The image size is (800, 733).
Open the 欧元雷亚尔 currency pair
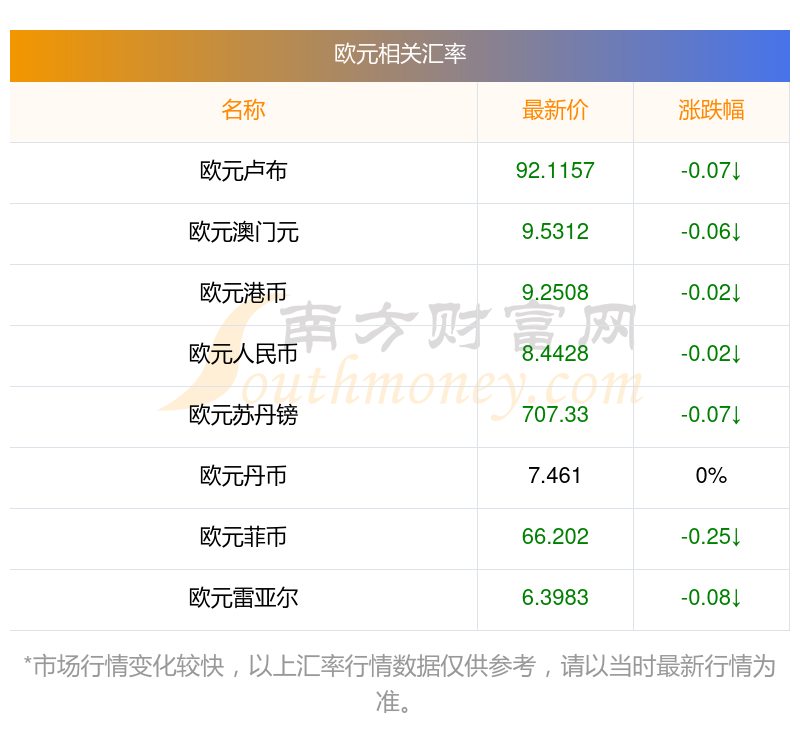[x=243, y=598]
